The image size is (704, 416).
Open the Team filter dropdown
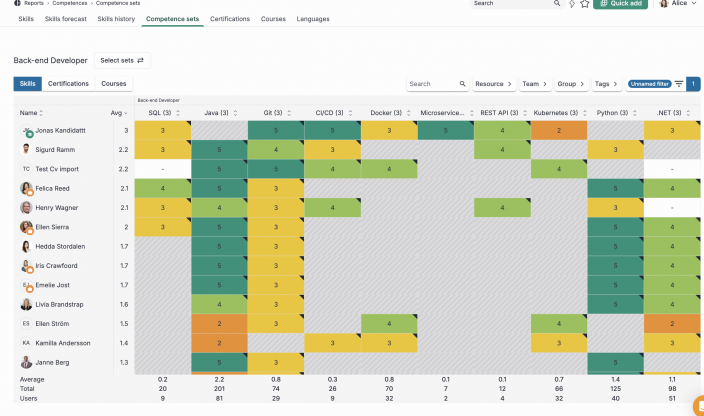coord(533,84)
